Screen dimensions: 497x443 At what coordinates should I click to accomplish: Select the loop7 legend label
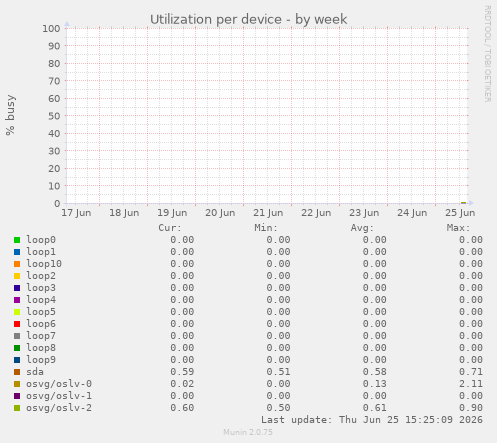[x=41, y=336]
